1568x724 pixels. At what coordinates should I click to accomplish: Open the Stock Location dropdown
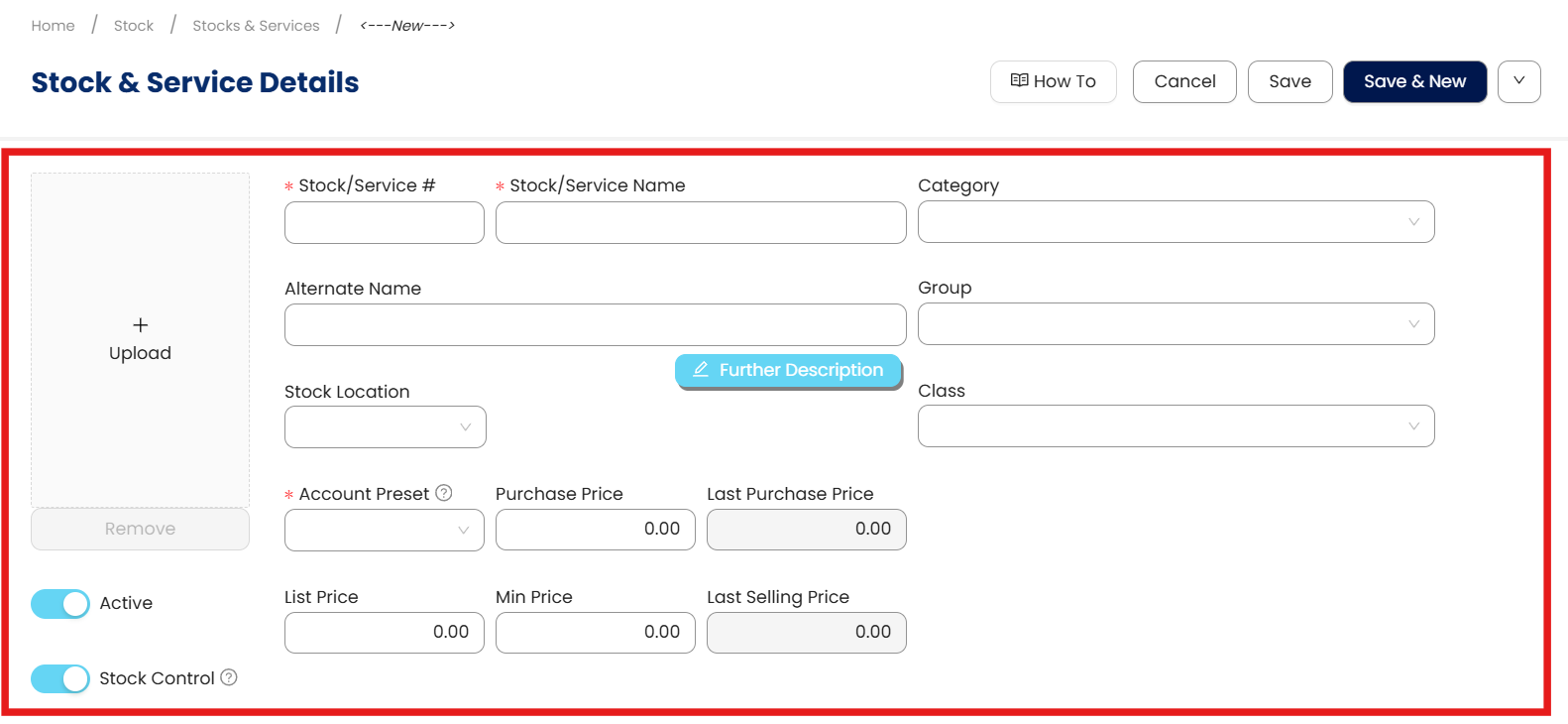385,427
